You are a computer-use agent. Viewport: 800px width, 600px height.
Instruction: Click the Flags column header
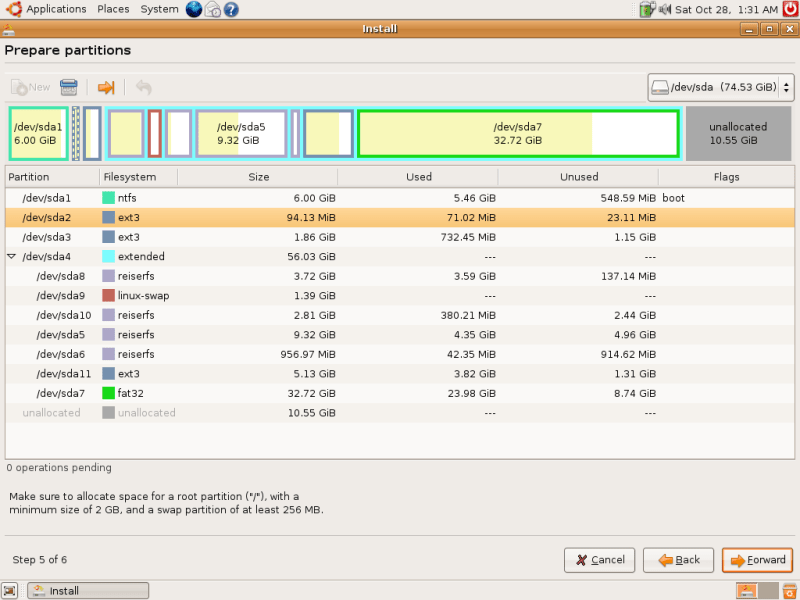[726, 177]
